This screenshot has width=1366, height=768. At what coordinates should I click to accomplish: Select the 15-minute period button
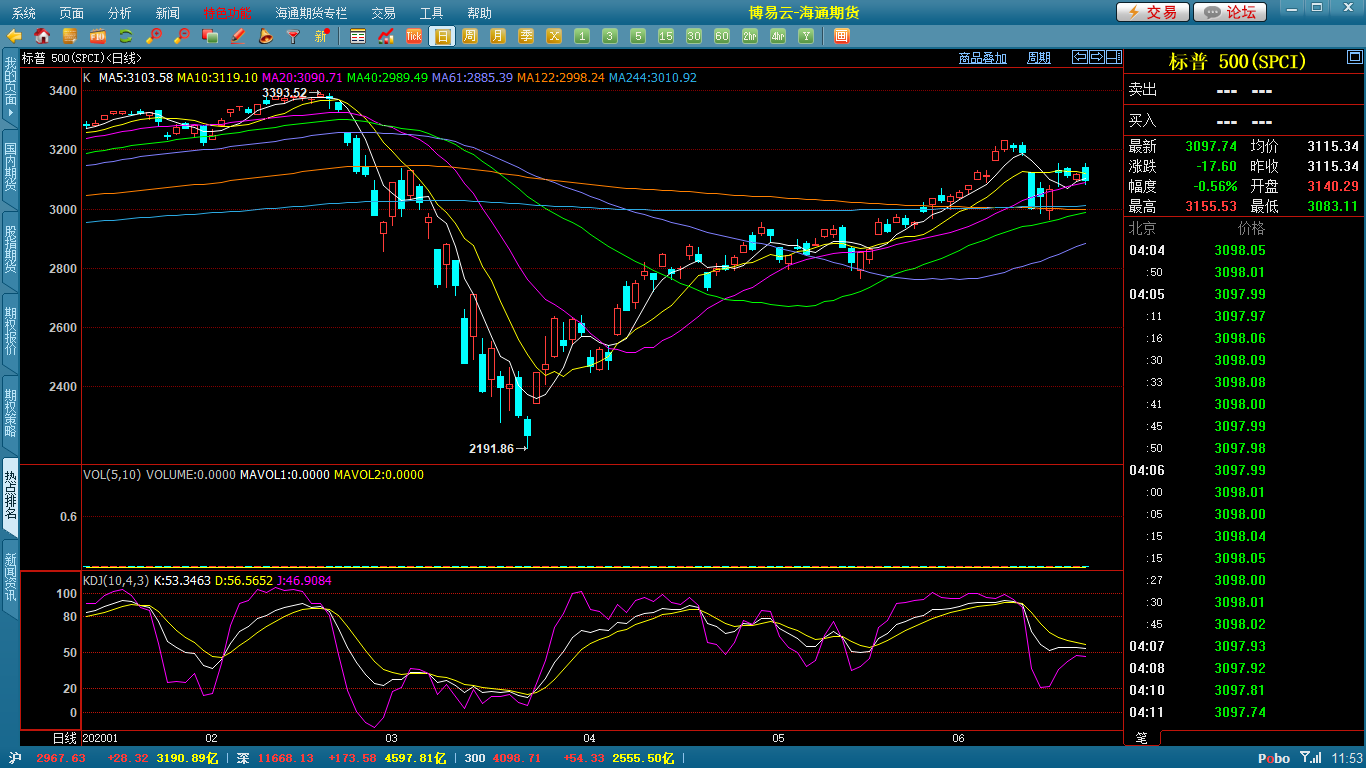click(x=666, y=36)
